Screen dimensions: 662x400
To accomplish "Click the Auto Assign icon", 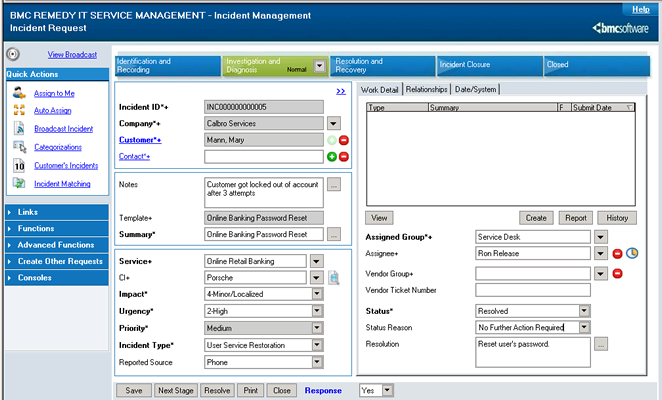I will tap(19, 110).
